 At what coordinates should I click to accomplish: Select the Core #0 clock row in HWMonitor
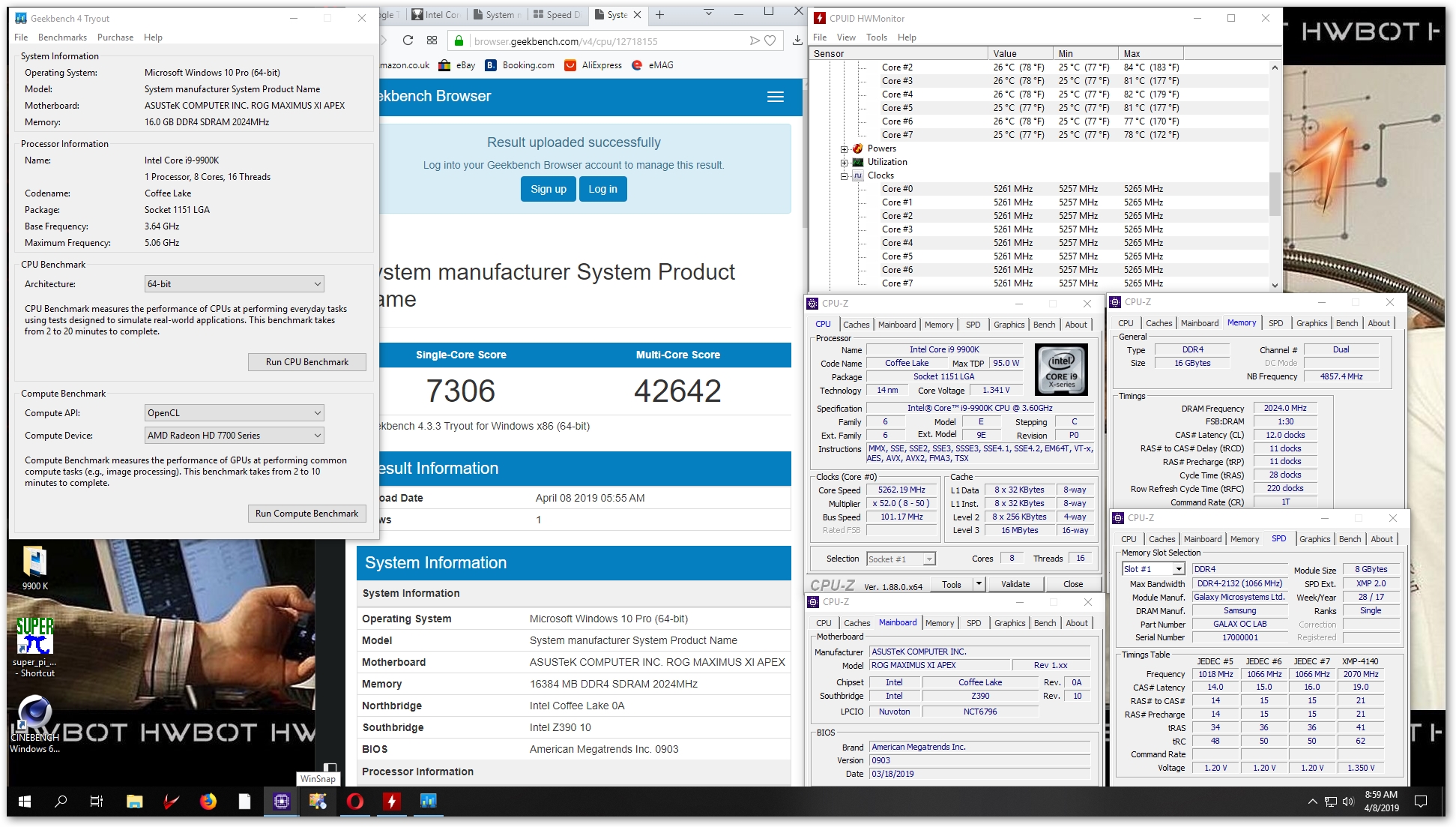[1039, 189]
